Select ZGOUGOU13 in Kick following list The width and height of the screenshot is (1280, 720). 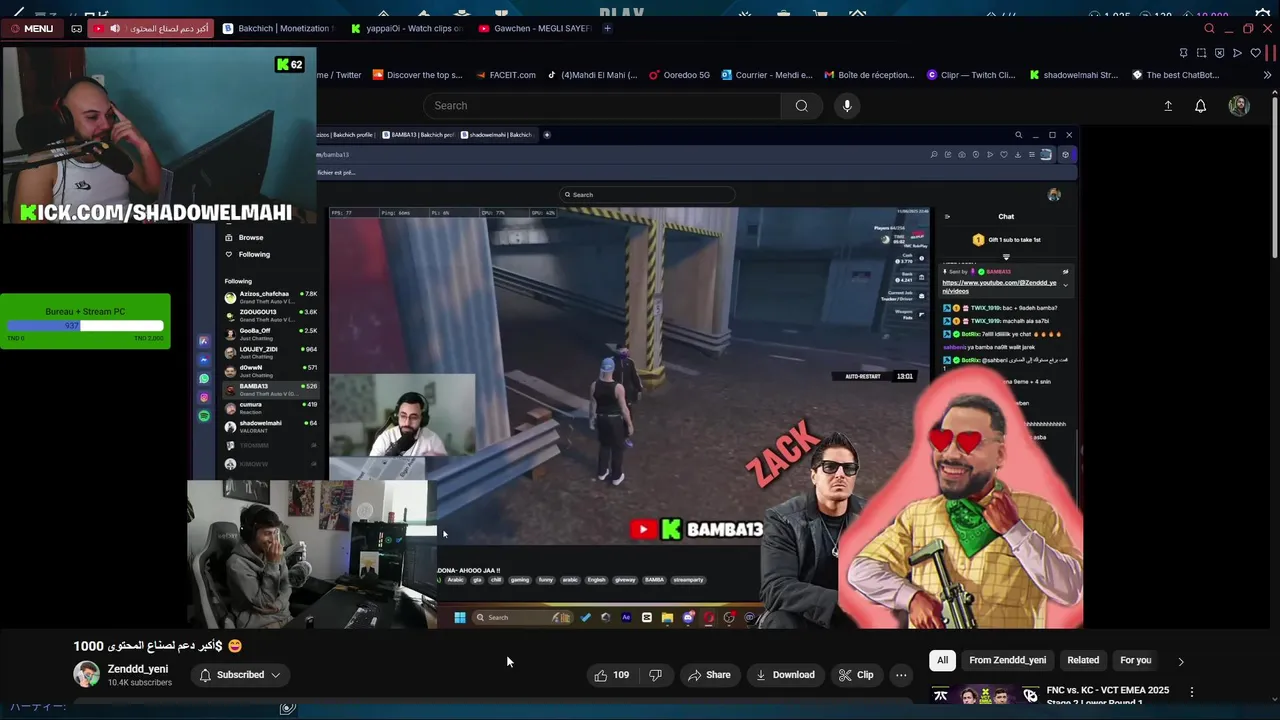point(270,315)
